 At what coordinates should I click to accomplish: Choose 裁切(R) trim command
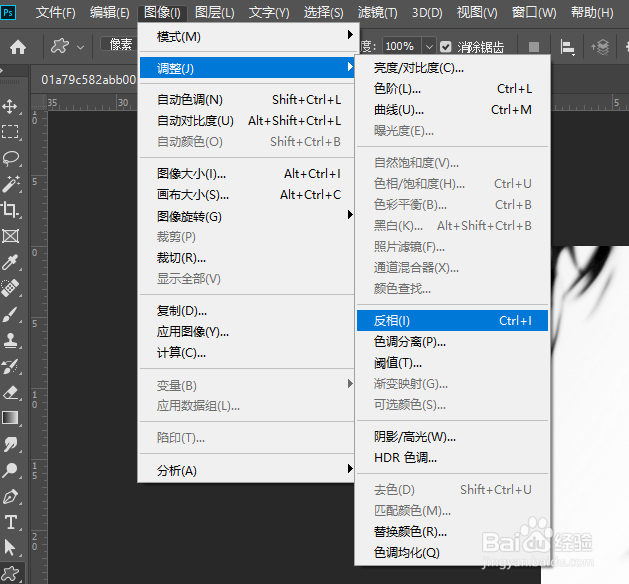pyautogui.click(x=247, y=258)
